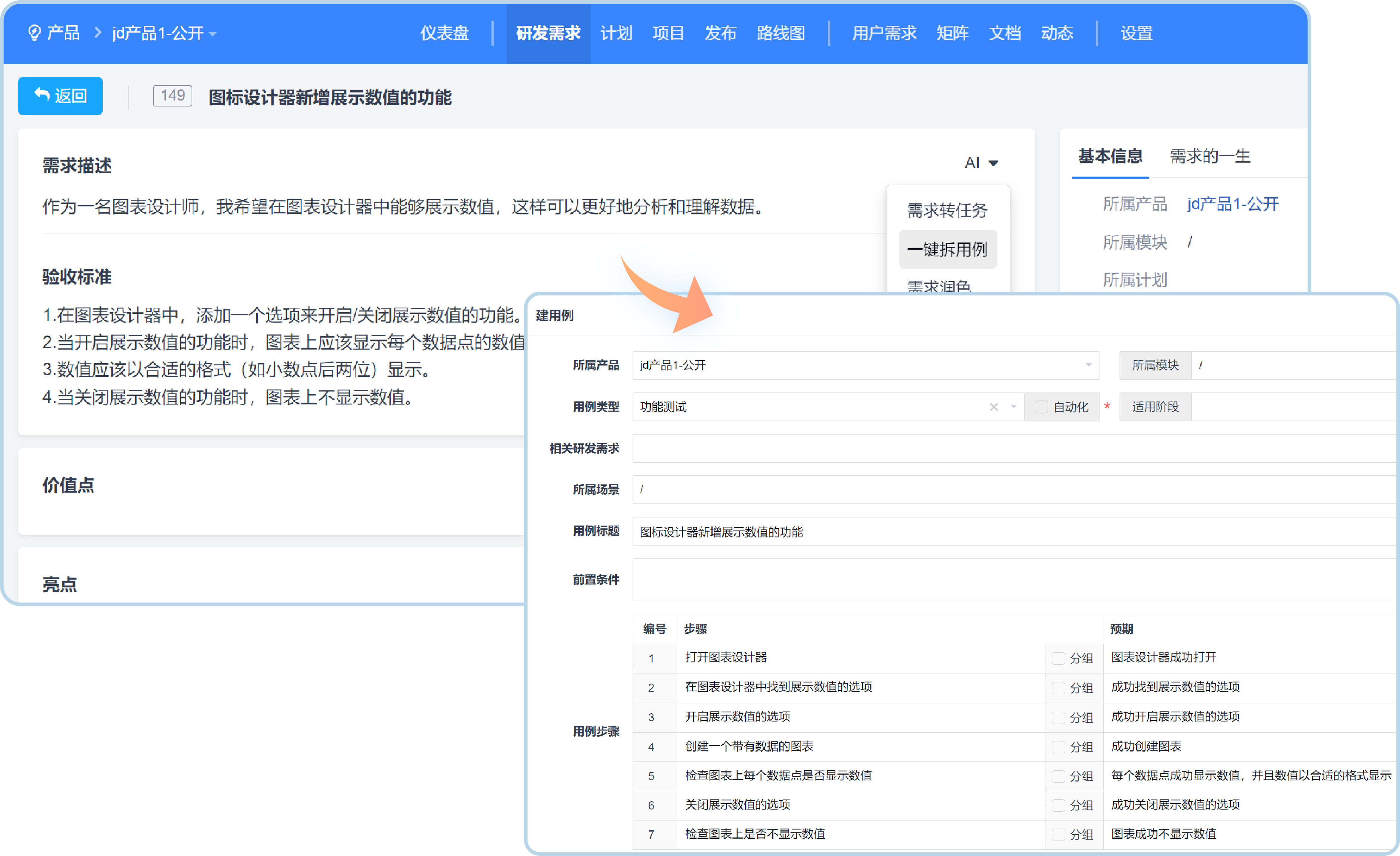Open the 所属产品 dropdown in case form

click(1088, 365)
